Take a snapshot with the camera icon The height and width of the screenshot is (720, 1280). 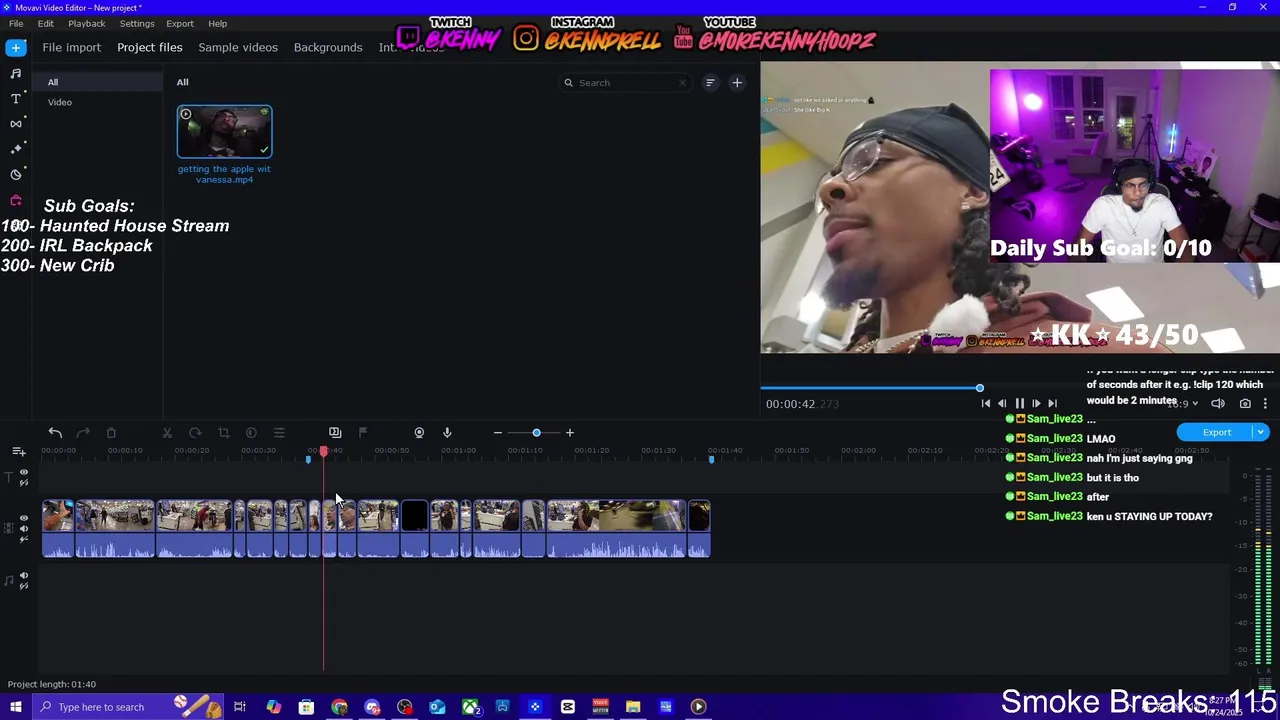pyautogui.click(x=1245, y=404)
